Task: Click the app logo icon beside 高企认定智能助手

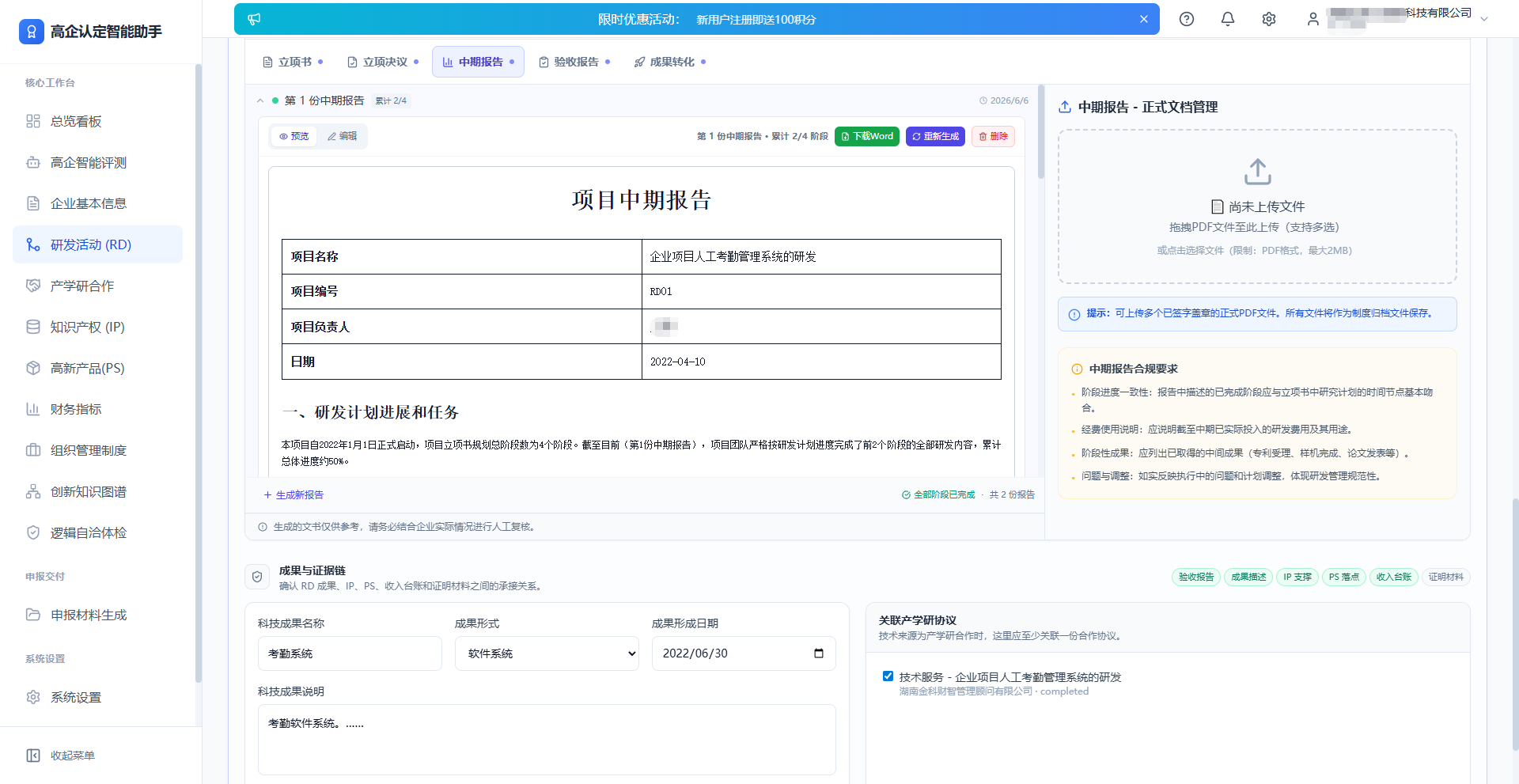Action: point(32,32)
